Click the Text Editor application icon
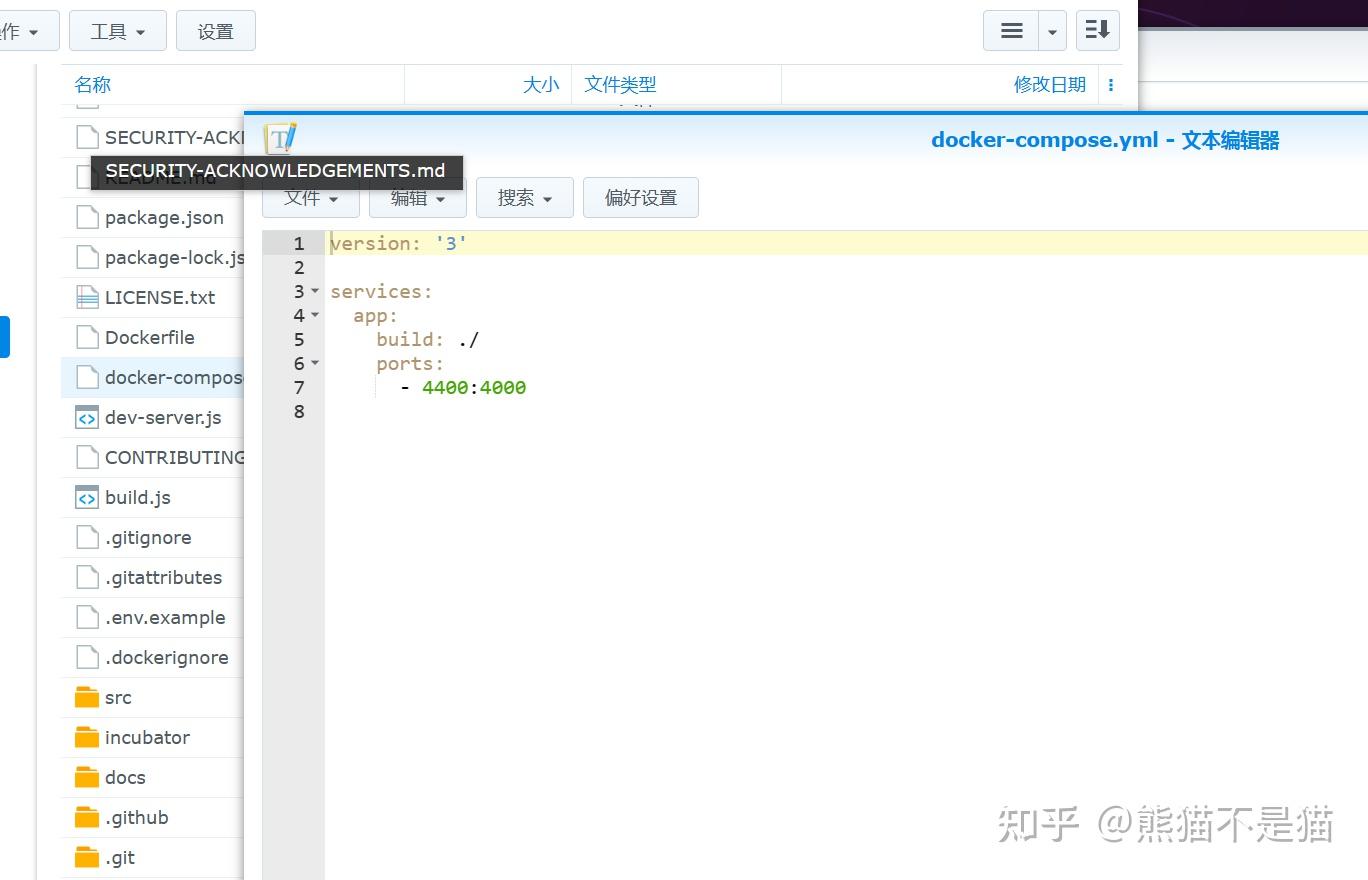Viewport: 1368px width, 880px height. coord(280,139)
